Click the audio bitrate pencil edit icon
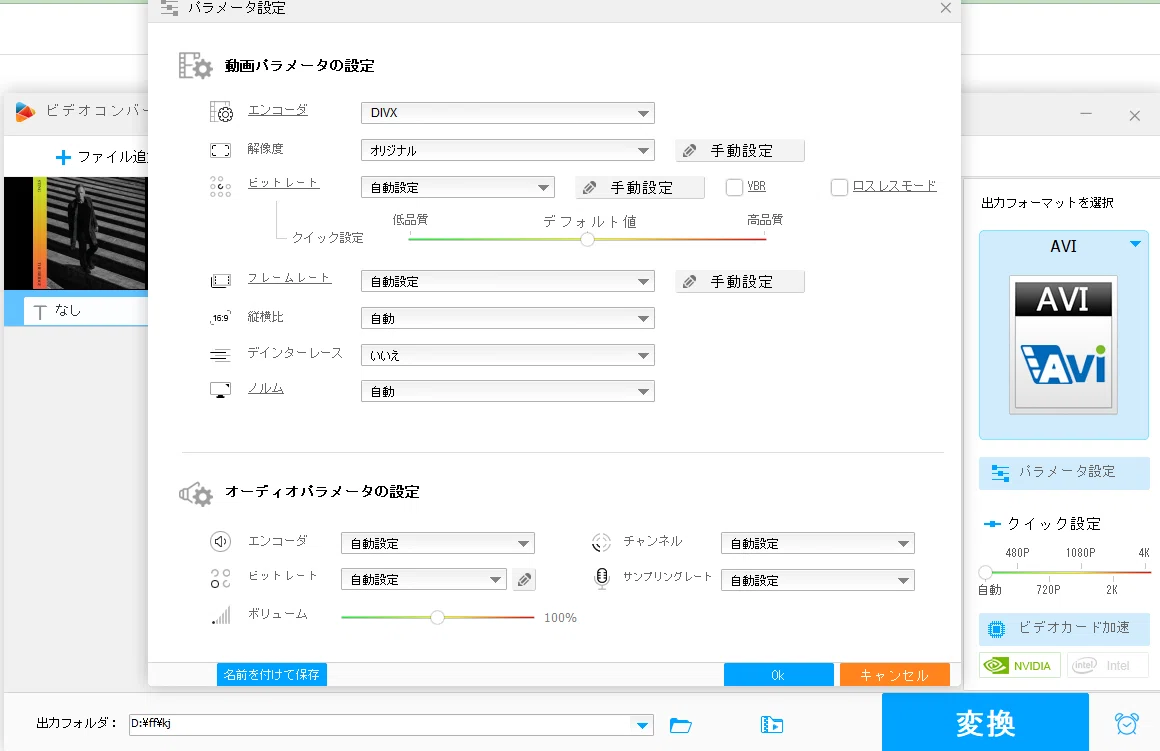 [x=525, y=579]
